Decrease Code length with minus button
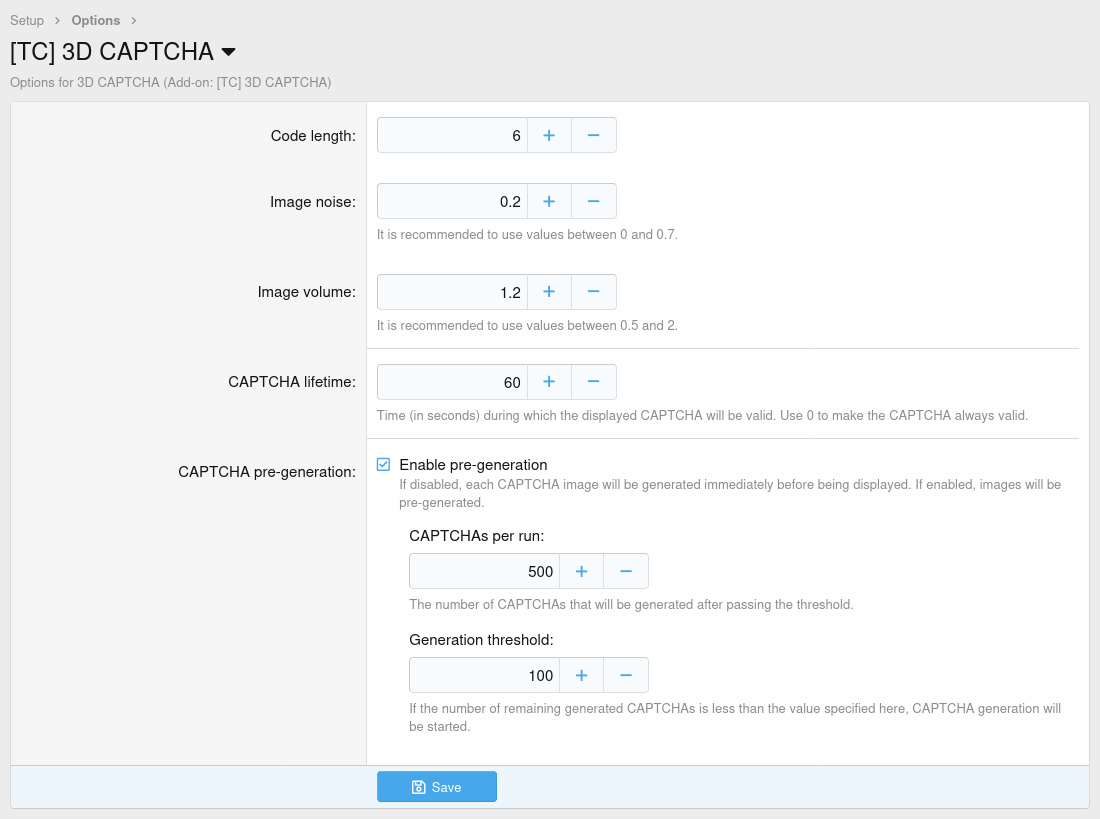Viewport: 1100px width, 819px height. [x=593, y=135]
